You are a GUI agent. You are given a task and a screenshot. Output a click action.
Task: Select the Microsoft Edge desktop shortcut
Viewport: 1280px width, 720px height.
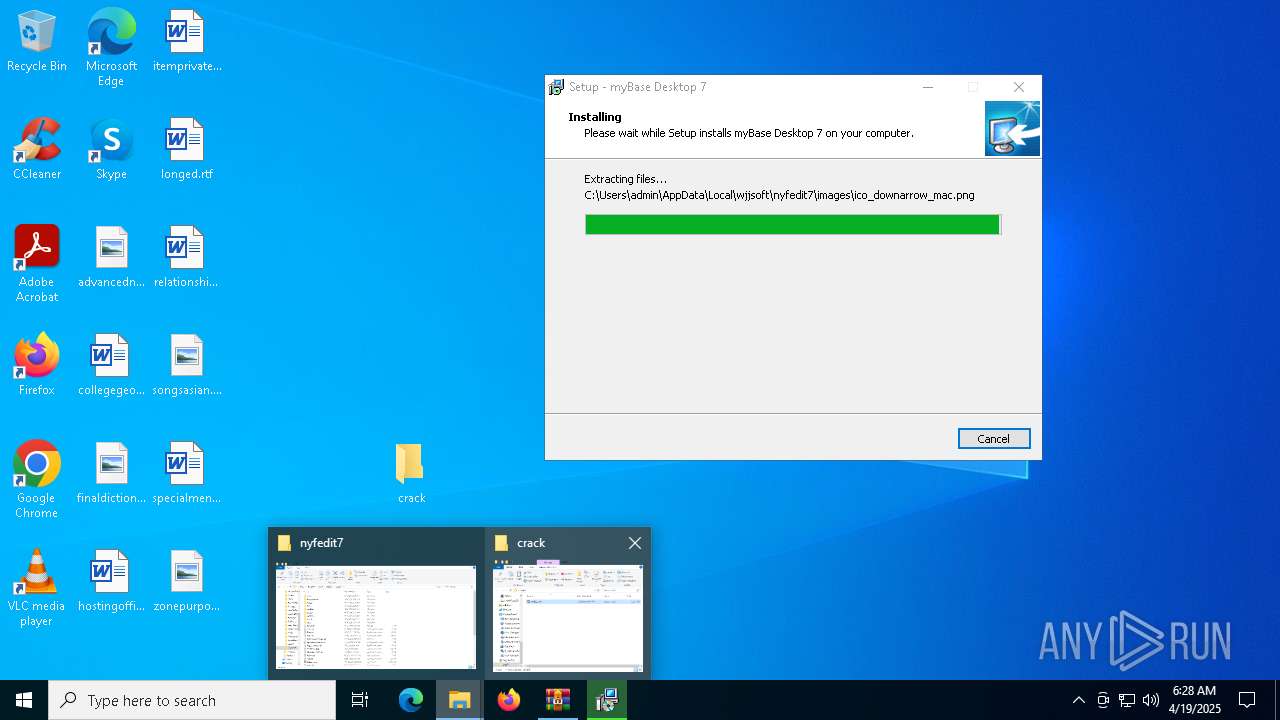pyautogui.click(x=111, y=48)
